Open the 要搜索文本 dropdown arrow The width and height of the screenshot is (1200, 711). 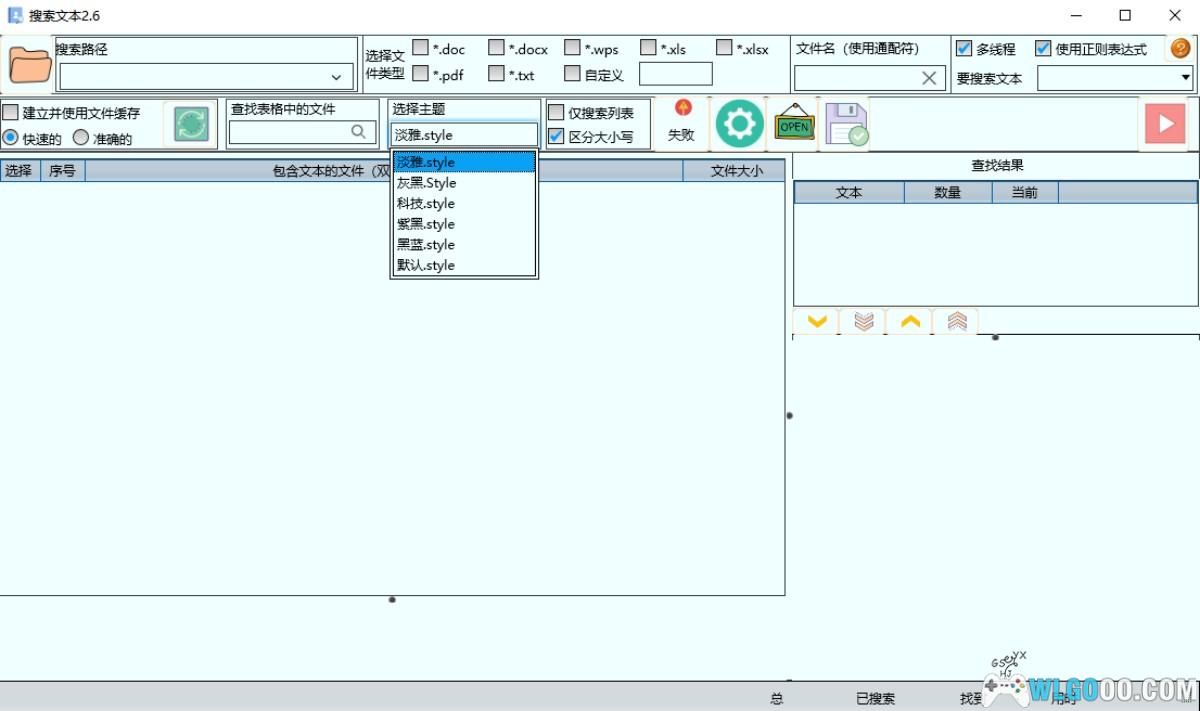[1186, 78]
